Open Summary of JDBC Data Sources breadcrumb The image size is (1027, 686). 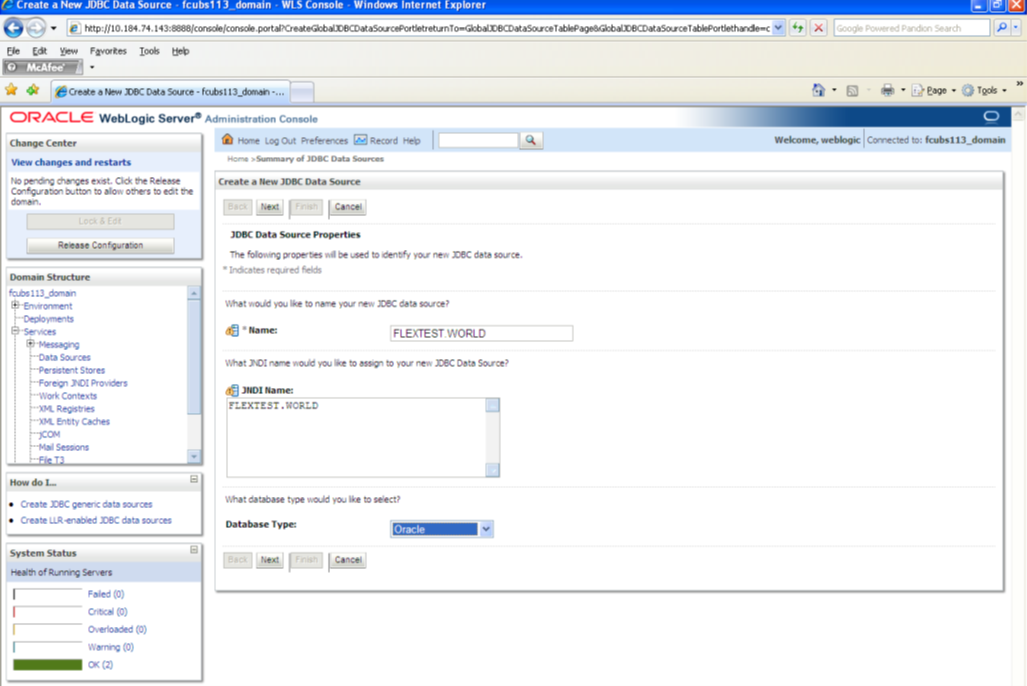[x=320, y=159]
